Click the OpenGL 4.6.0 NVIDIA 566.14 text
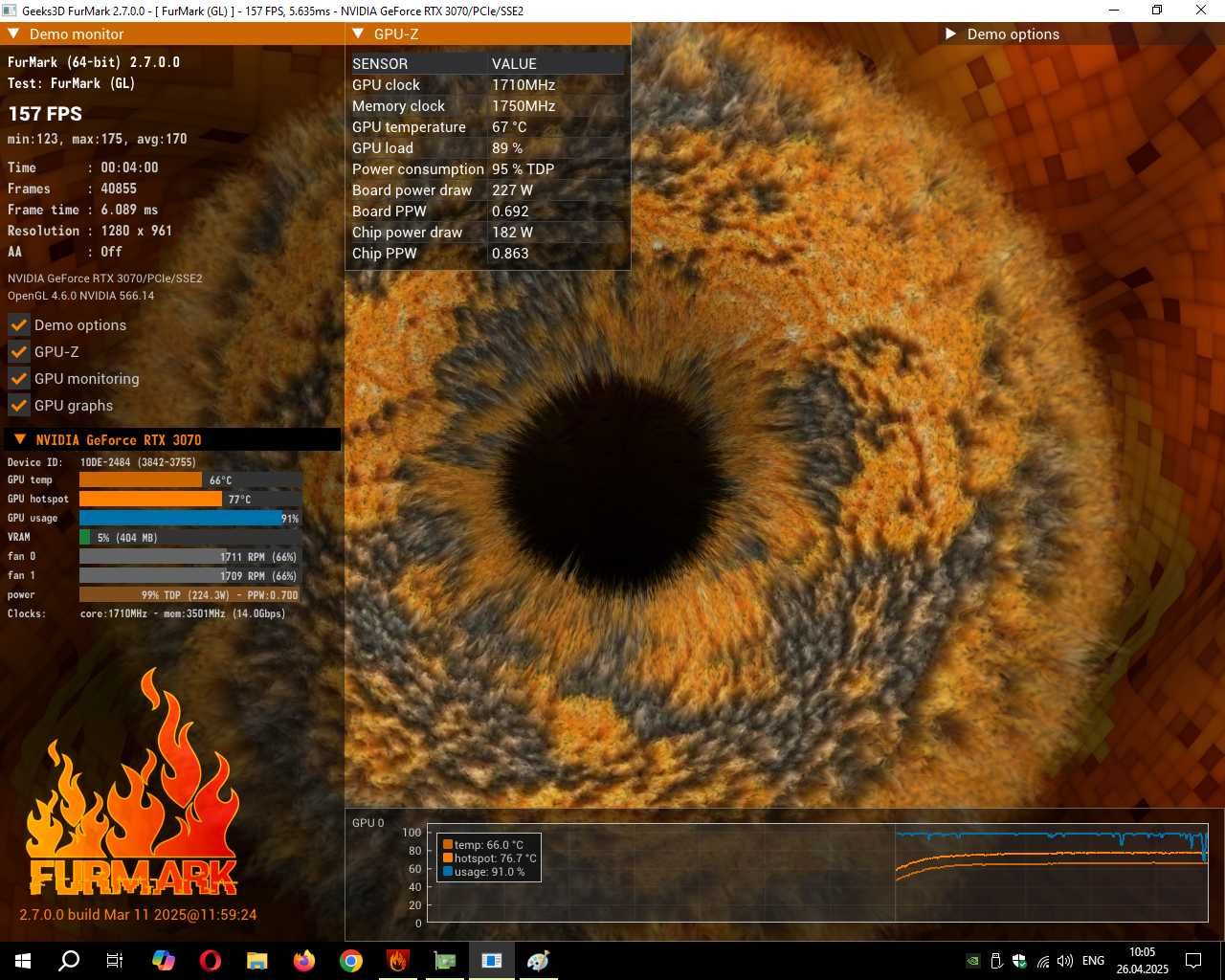 tap(81, 296)
